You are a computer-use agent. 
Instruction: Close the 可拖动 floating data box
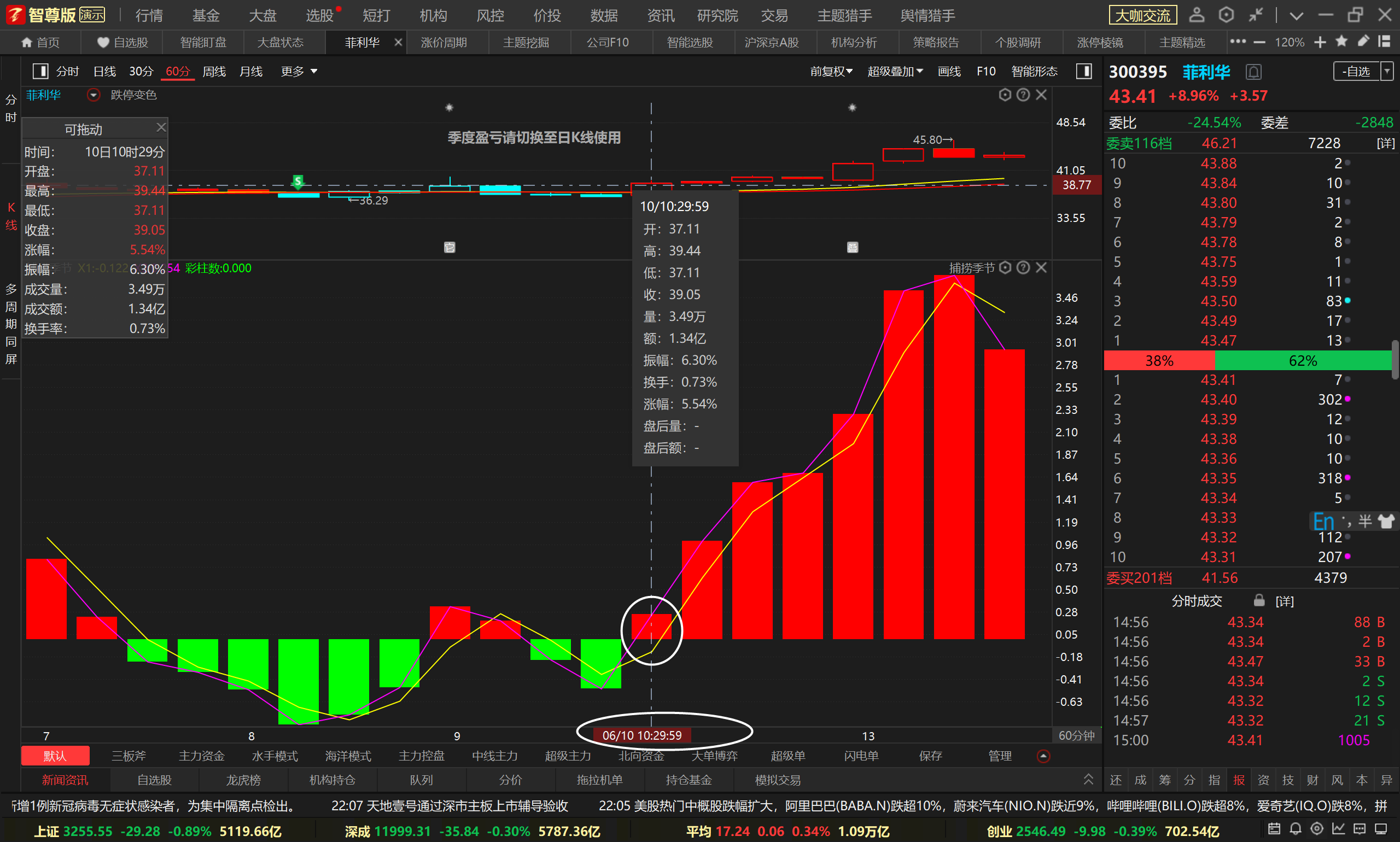coord(161,127)
